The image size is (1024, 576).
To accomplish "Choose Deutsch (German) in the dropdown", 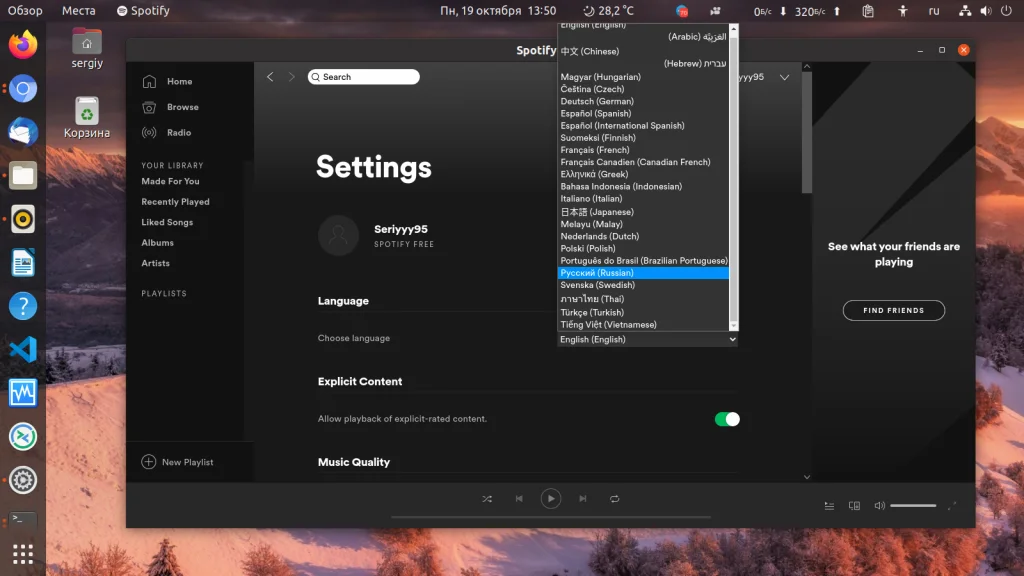I will (597, 101).
